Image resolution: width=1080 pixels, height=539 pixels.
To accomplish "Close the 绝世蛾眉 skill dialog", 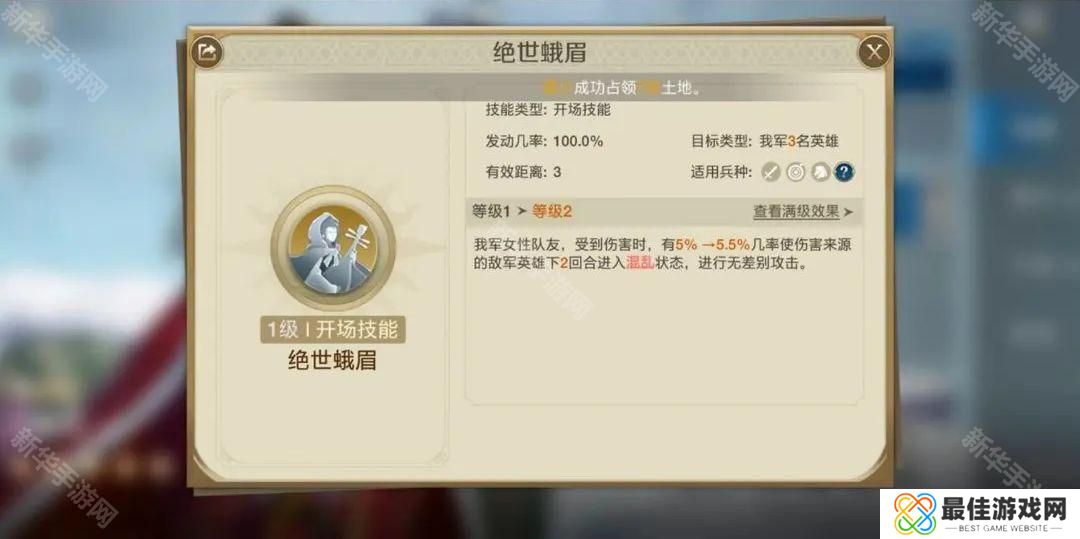I will (874, 52).
